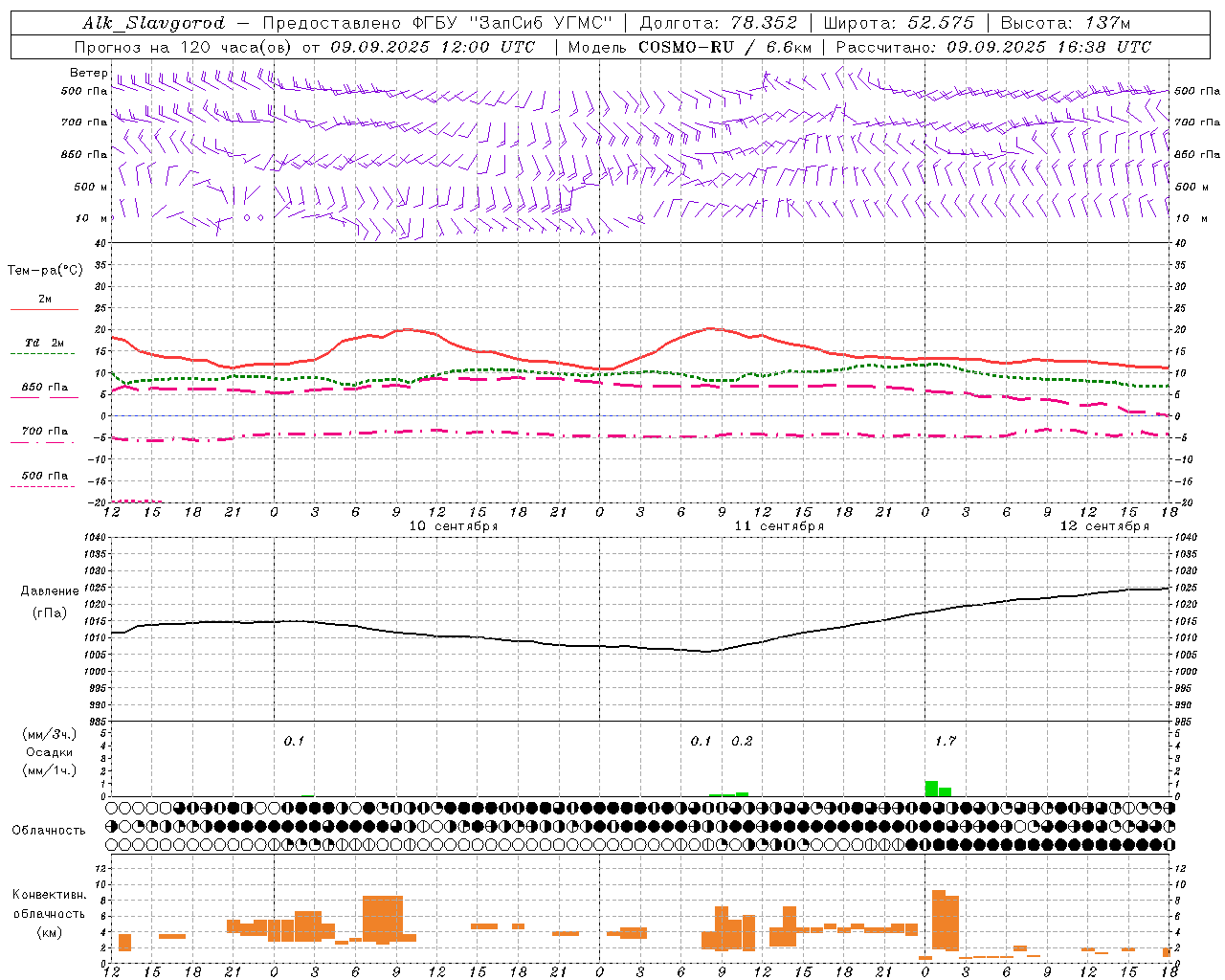This screenshot has height=980, width=1225.
Task: Click the 1040 tick on the pressure axis
Action: (x=97, y=538)
